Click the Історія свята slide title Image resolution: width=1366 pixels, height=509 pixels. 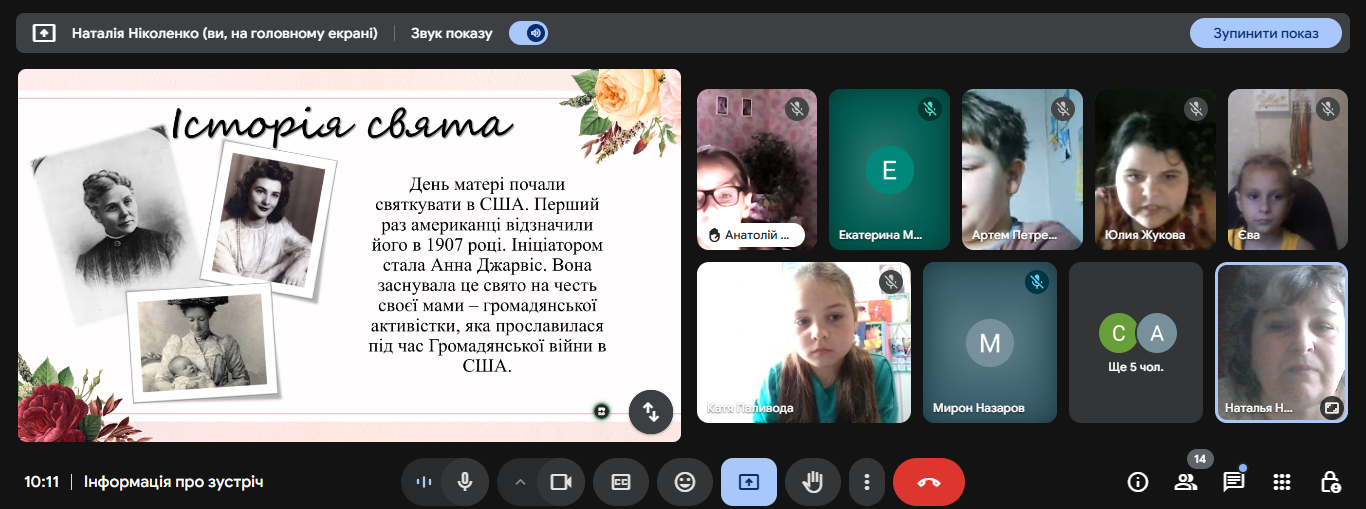coord(342,124)
